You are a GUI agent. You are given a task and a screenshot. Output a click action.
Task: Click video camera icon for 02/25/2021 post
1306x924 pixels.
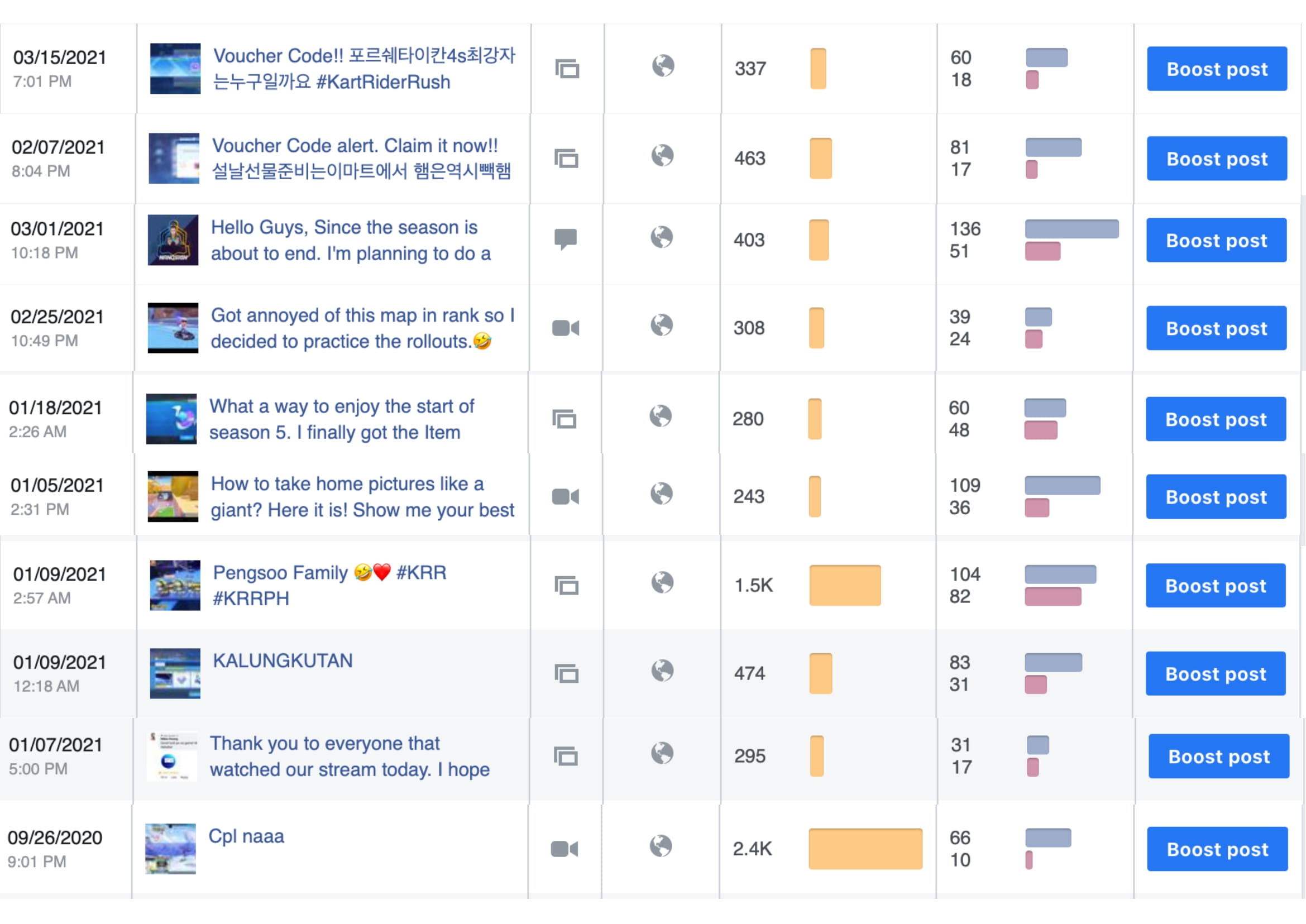click(565, 328)
